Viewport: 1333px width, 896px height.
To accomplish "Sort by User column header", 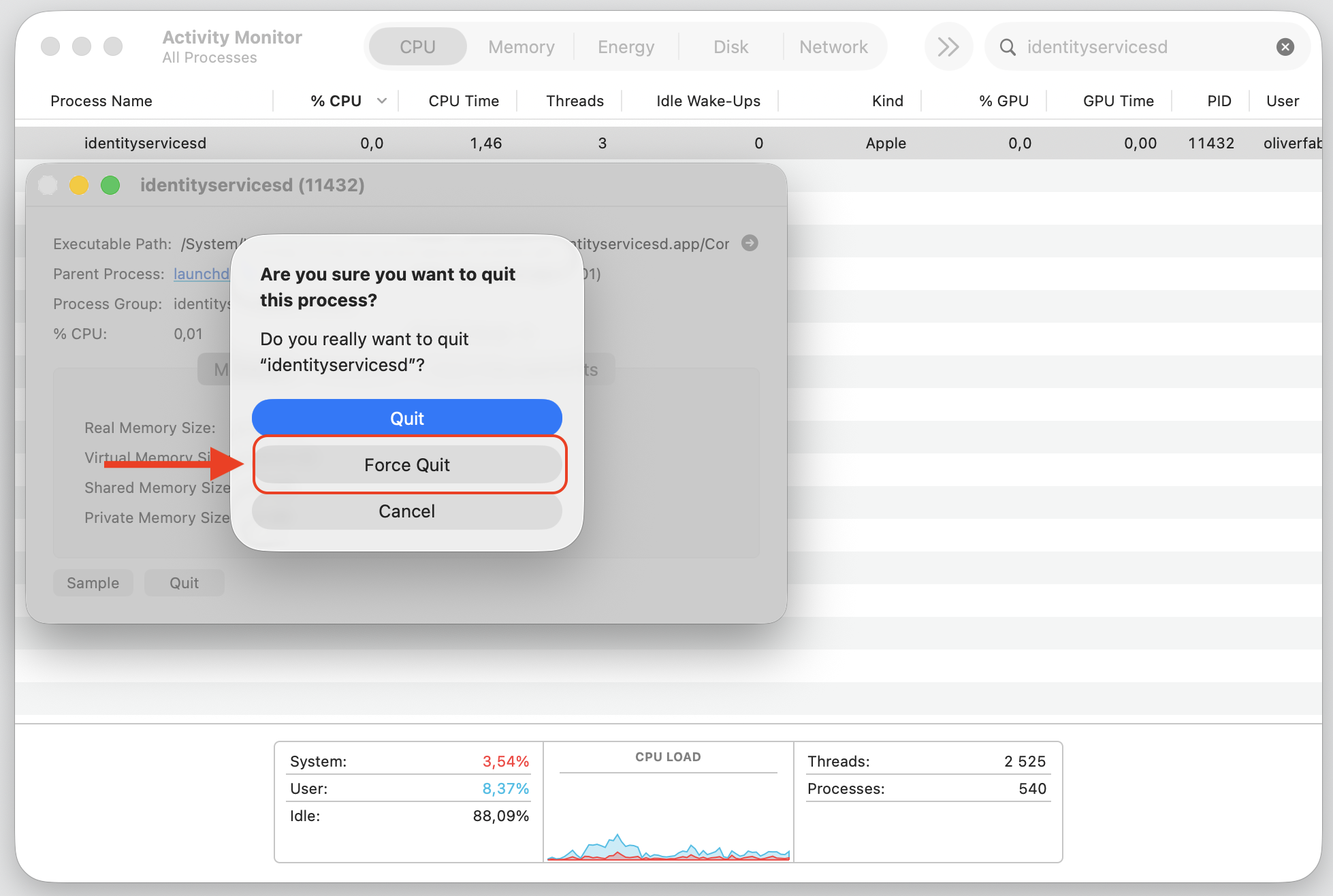I will point(1283,101).
